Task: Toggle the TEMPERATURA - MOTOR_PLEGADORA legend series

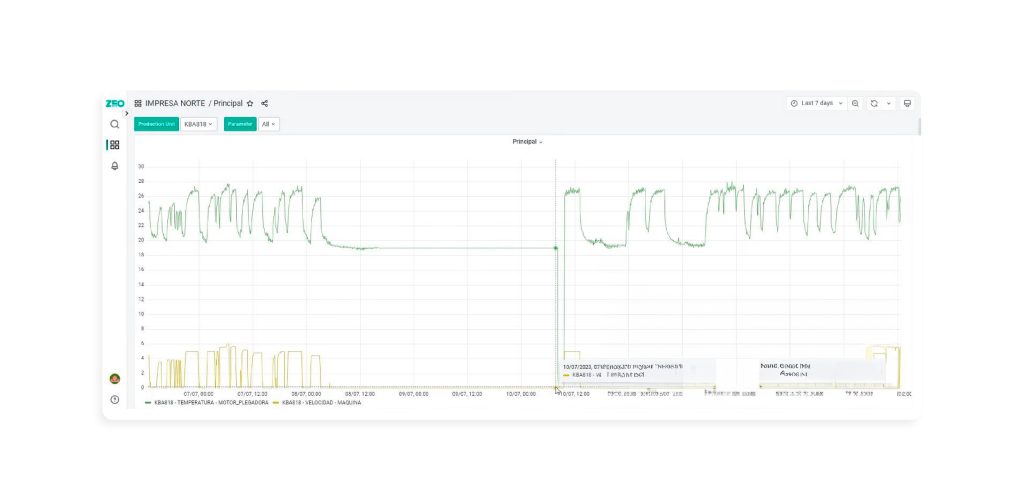Action: click(212, 403)
